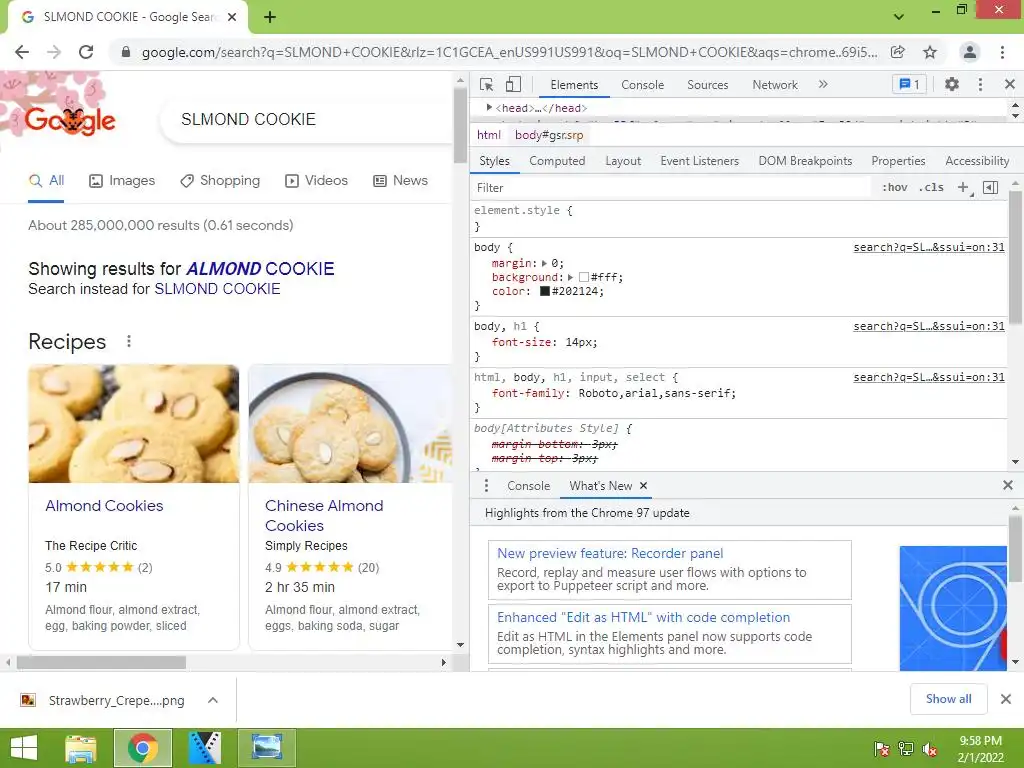The width and height of the screenshot is (1024, 768).
Task: Open the first search?q source link
Action: coord(929,247)
